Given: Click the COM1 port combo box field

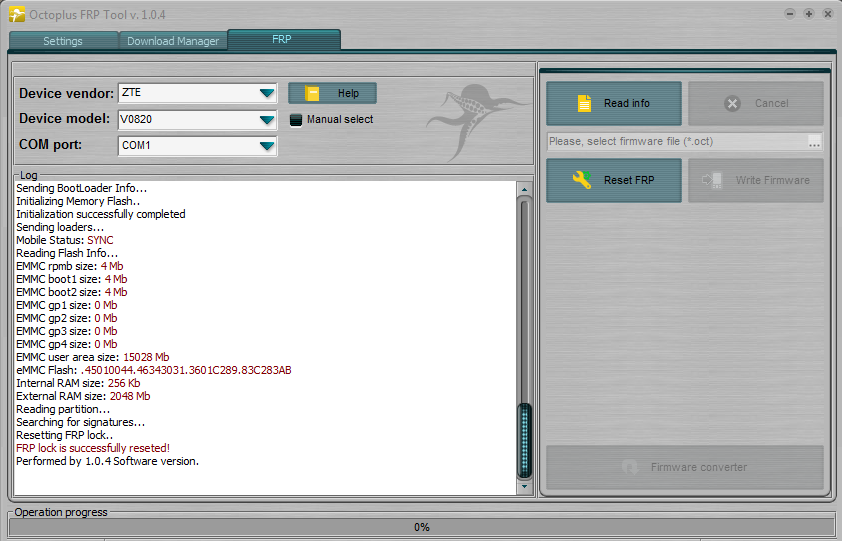Looking at the screenshot, I should click(197, 146).
